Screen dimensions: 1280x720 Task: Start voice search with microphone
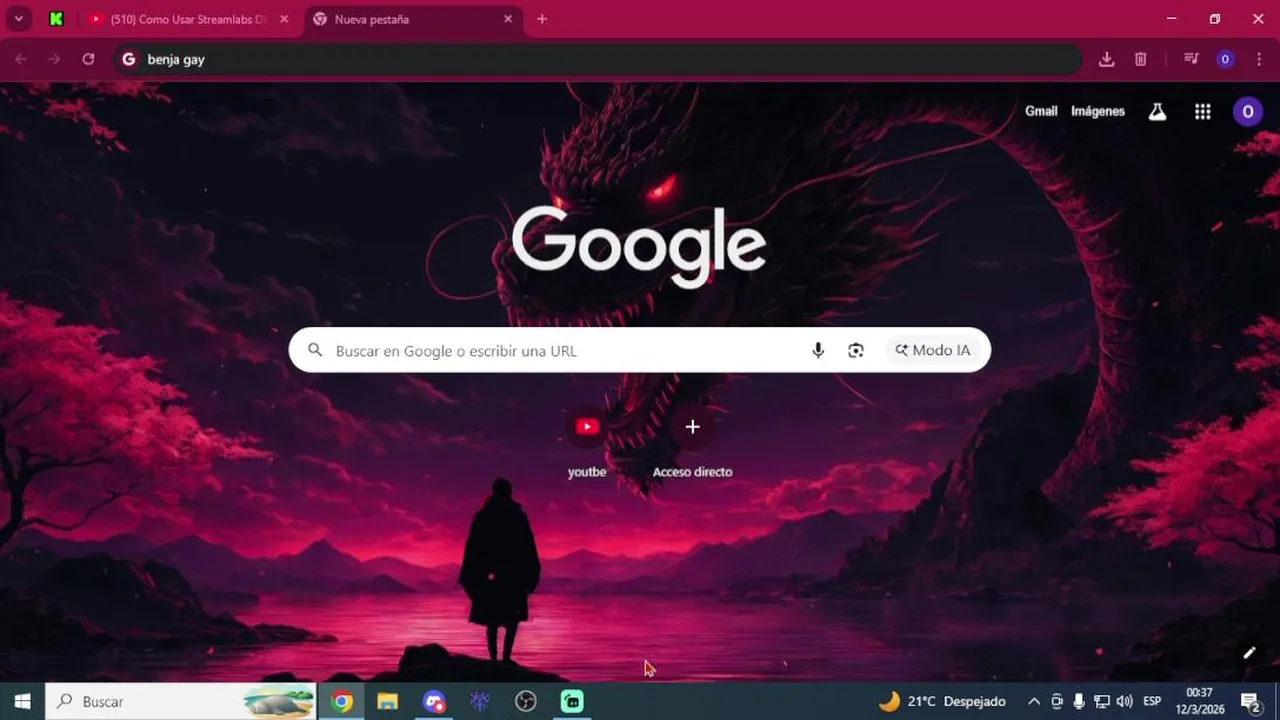tap(818, 350)
